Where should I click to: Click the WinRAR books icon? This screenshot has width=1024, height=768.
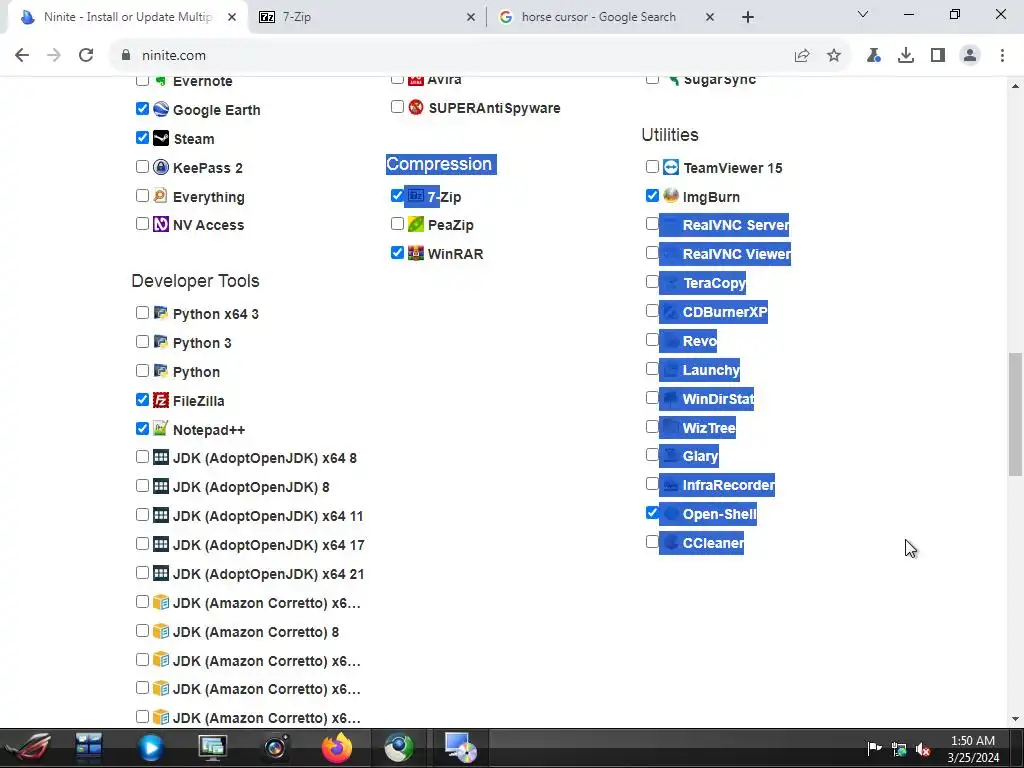tap(416, 253)
